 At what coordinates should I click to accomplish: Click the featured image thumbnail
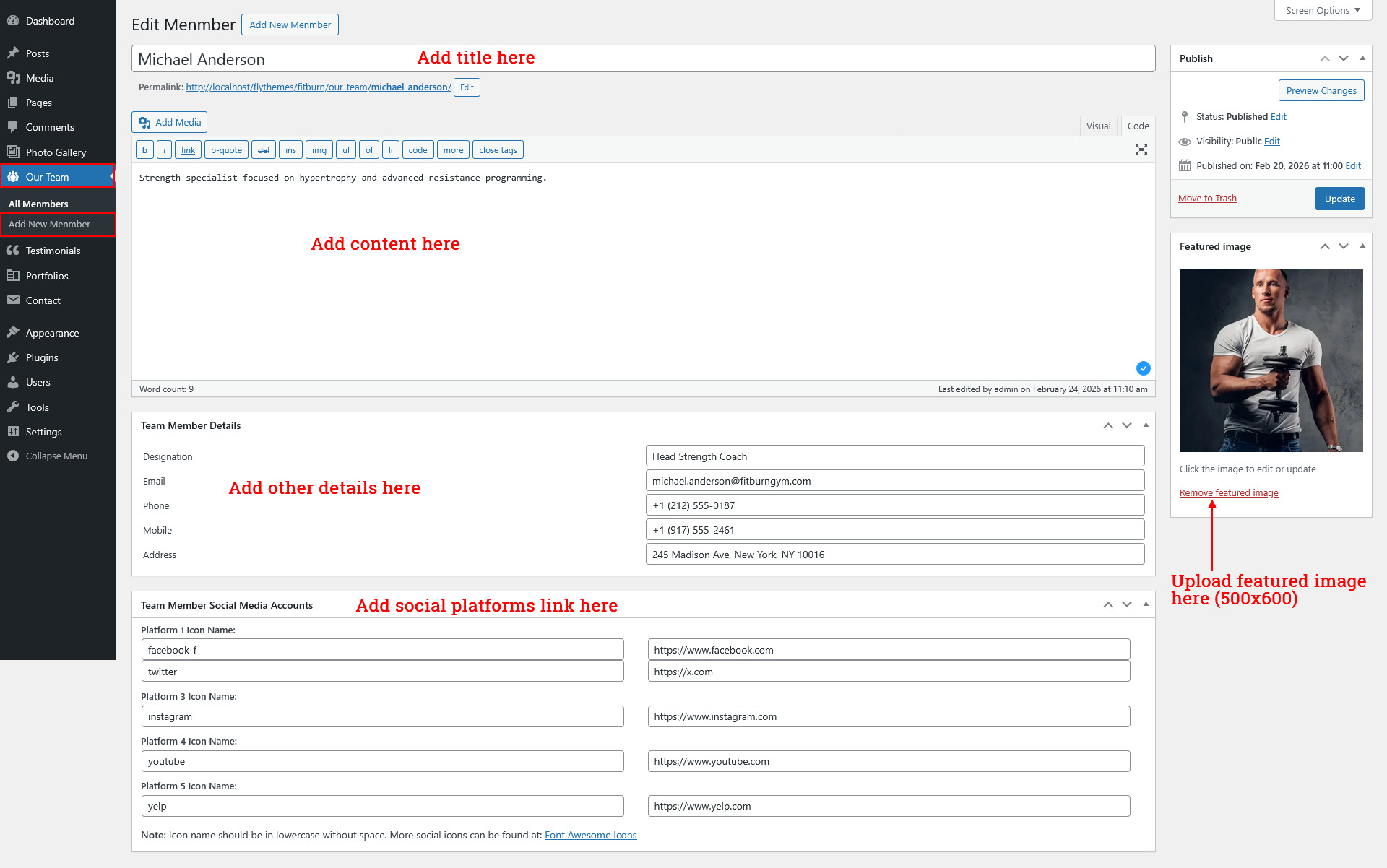[x=1271, y=360]
